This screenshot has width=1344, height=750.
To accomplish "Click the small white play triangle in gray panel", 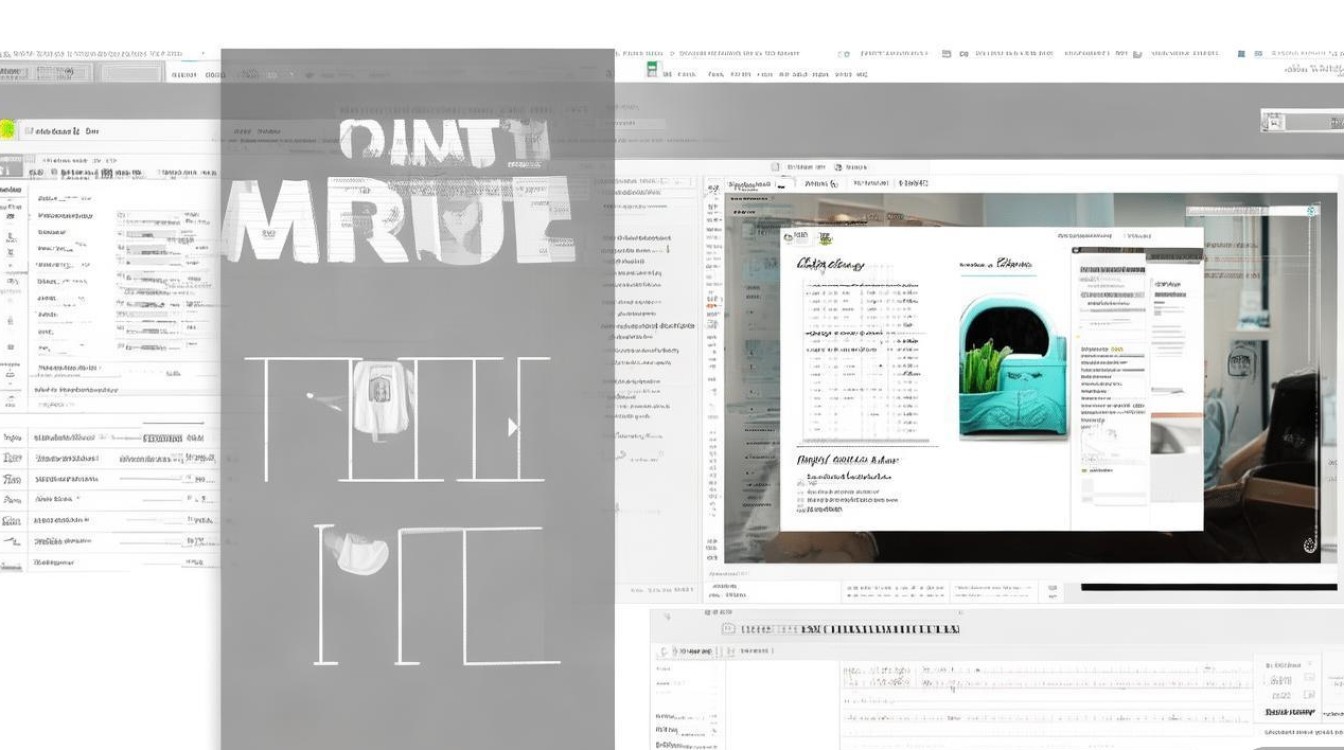I will click(513, 427).
